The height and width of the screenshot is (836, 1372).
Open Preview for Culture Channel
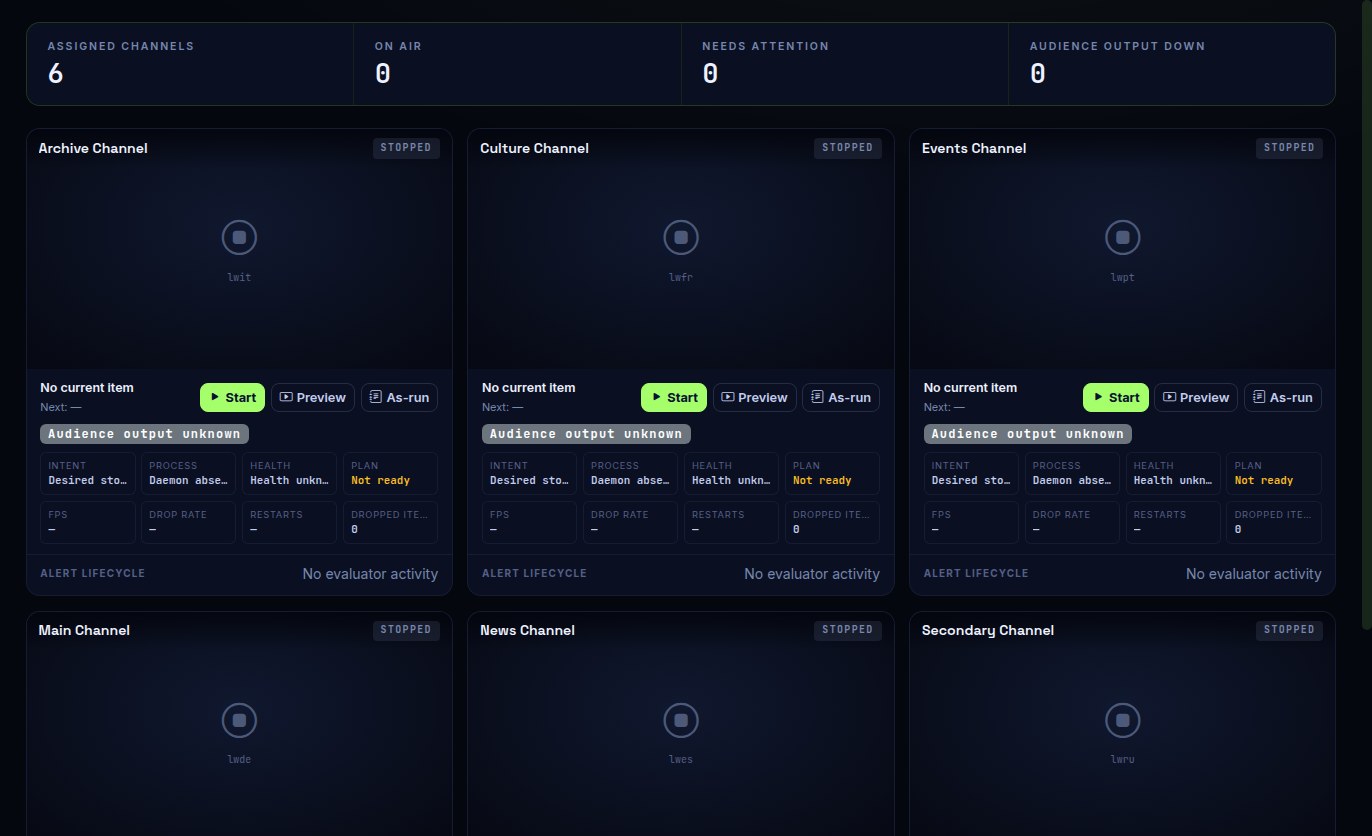click(755, 397)
